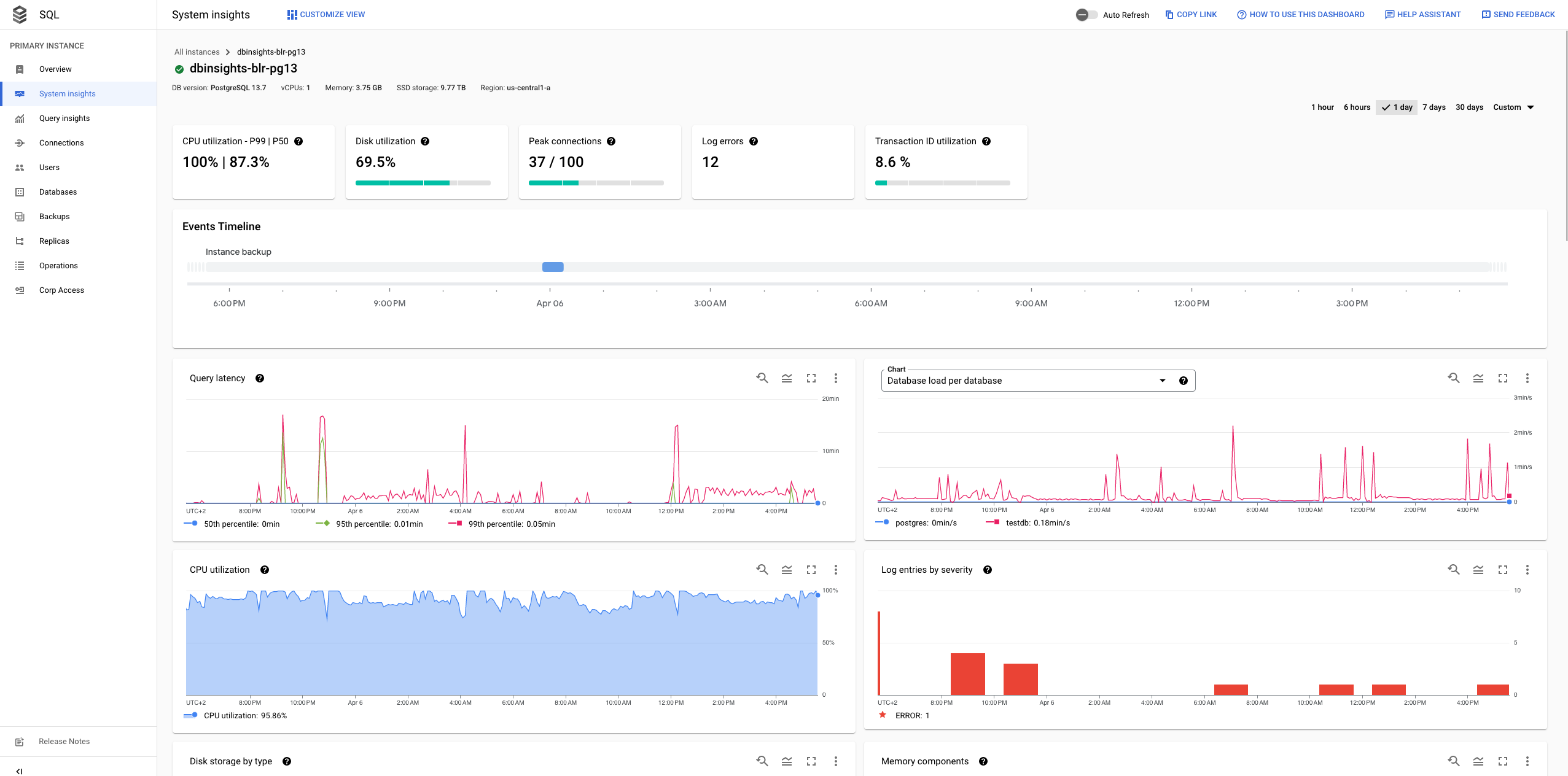This screenshot has width=1568, height=776.
Task: Click the Backups sidebar icon
Action: (20, 216)
